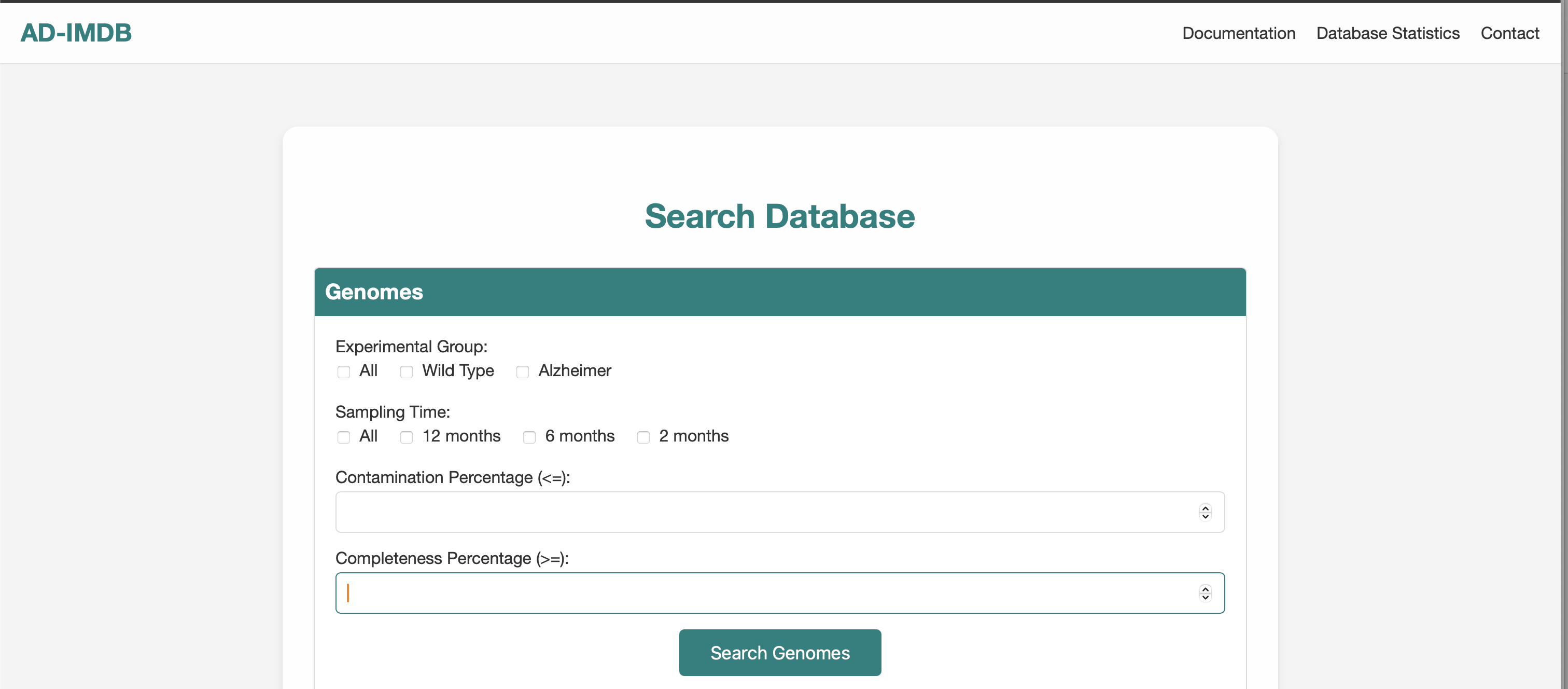
Task: Increment the completeness percentage value
Action: 1205,588
